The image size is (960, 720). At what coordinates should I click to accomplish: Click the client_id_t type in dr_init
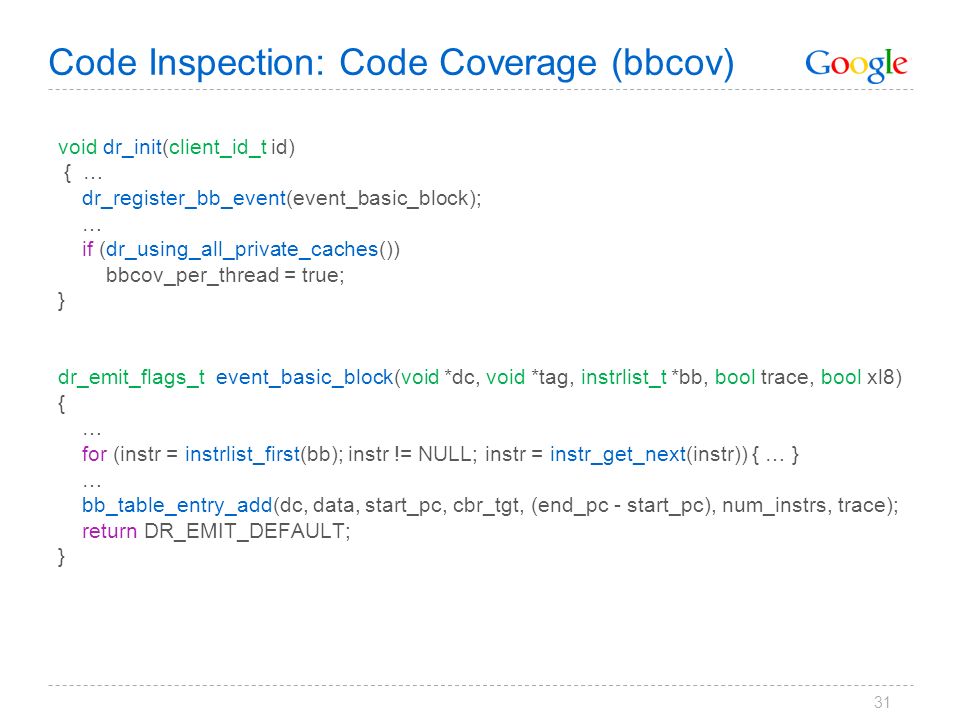point(218,148)
